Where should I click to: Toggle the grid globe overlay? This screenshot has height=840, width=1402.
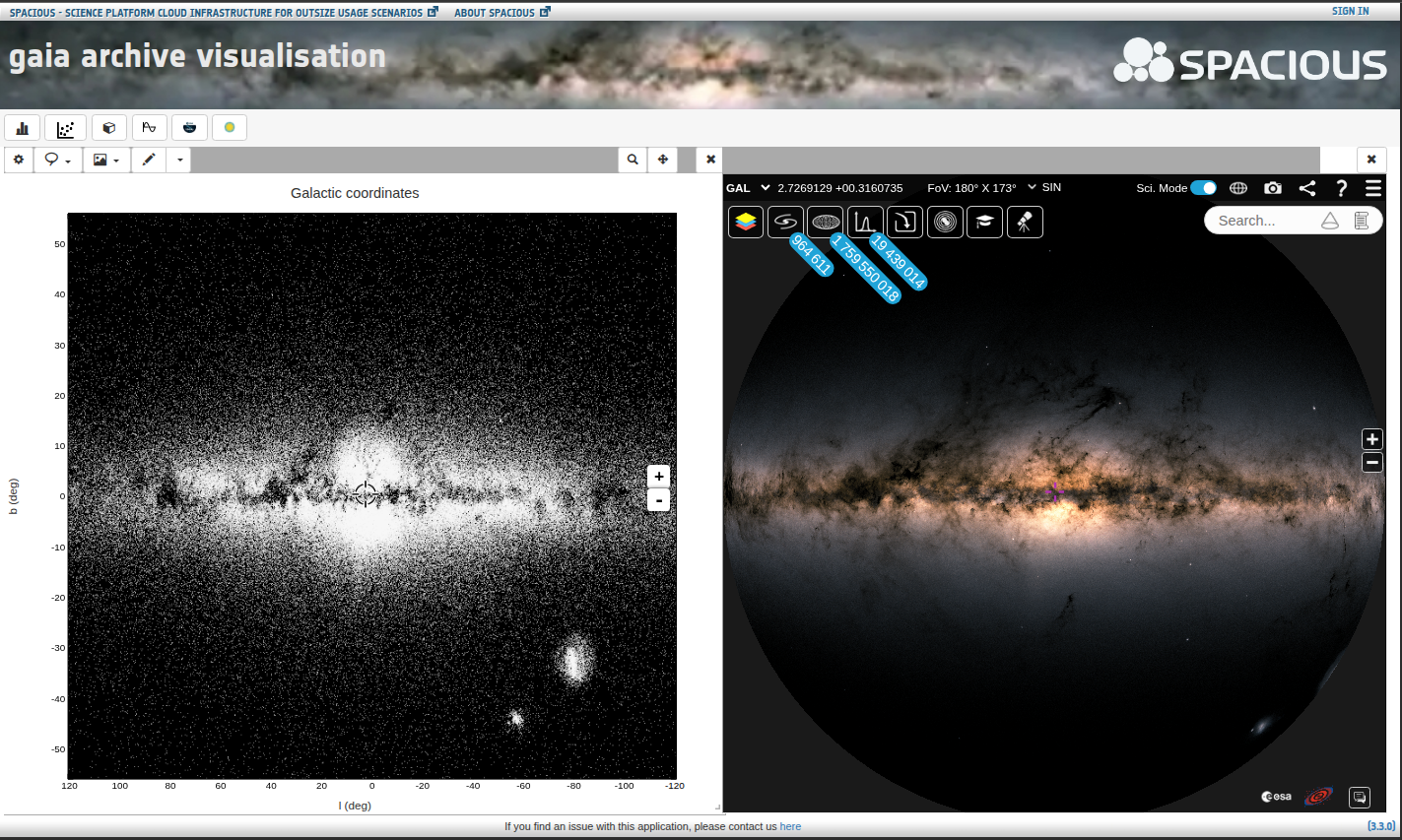[1238, 188]
